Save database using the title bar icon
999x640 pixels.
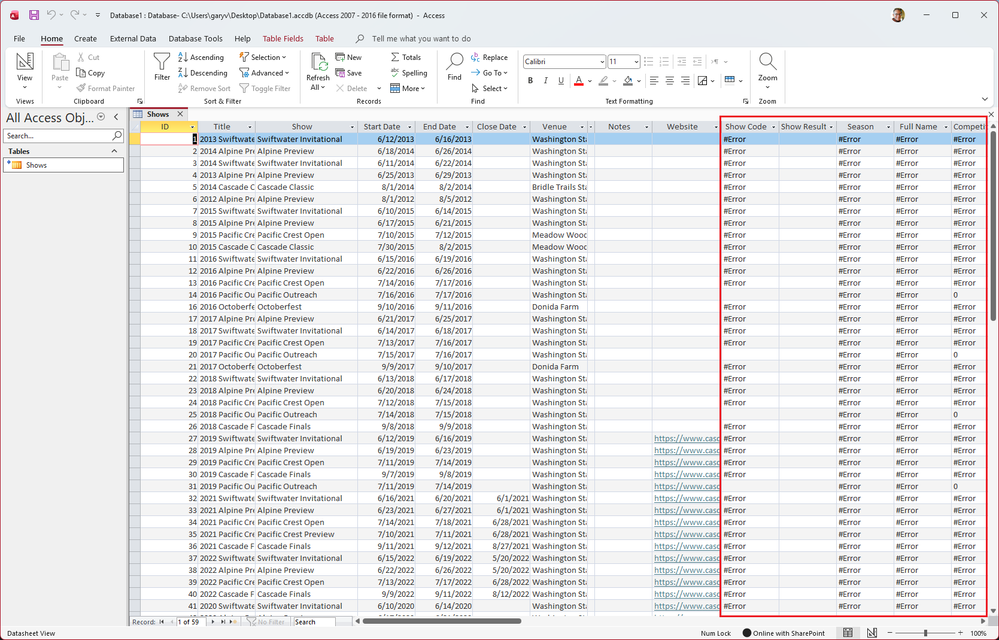(x=34, y=15)
